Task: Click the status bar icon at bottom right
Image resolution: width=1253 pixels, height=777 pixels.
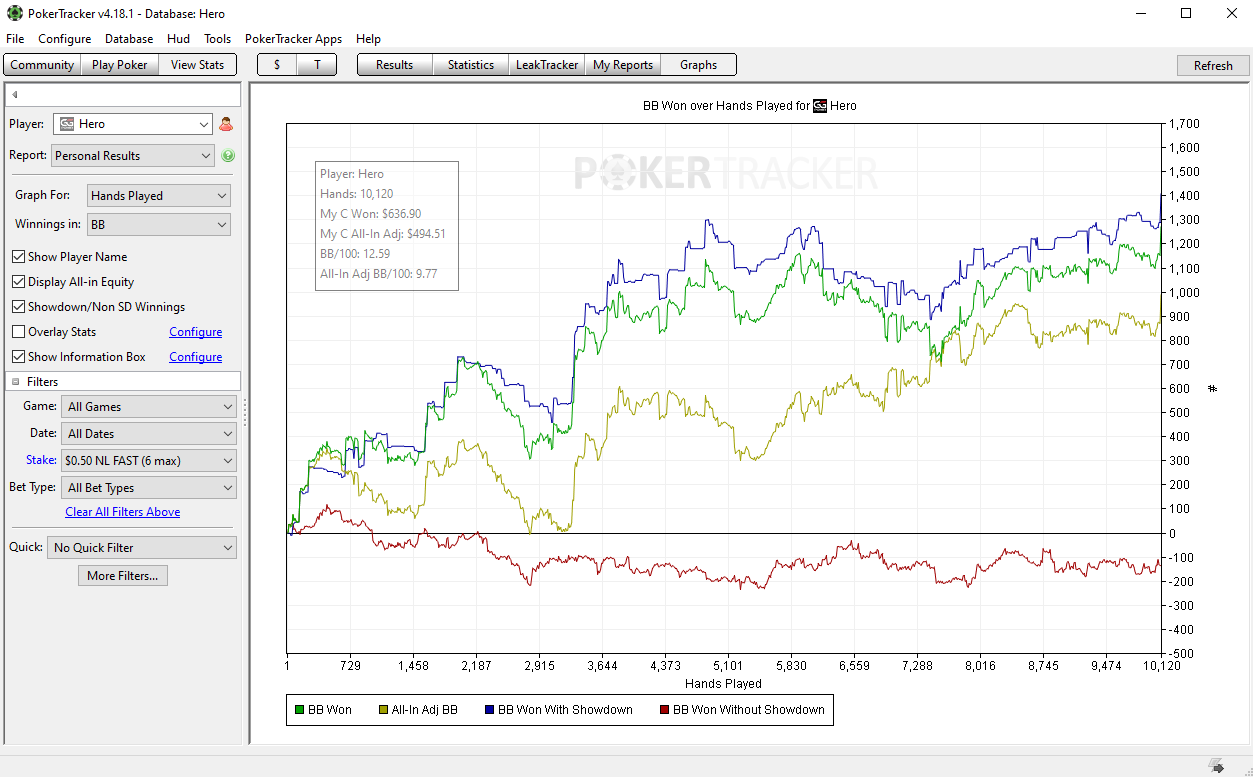Action: pyautogui.click(x=1216, y=766)
